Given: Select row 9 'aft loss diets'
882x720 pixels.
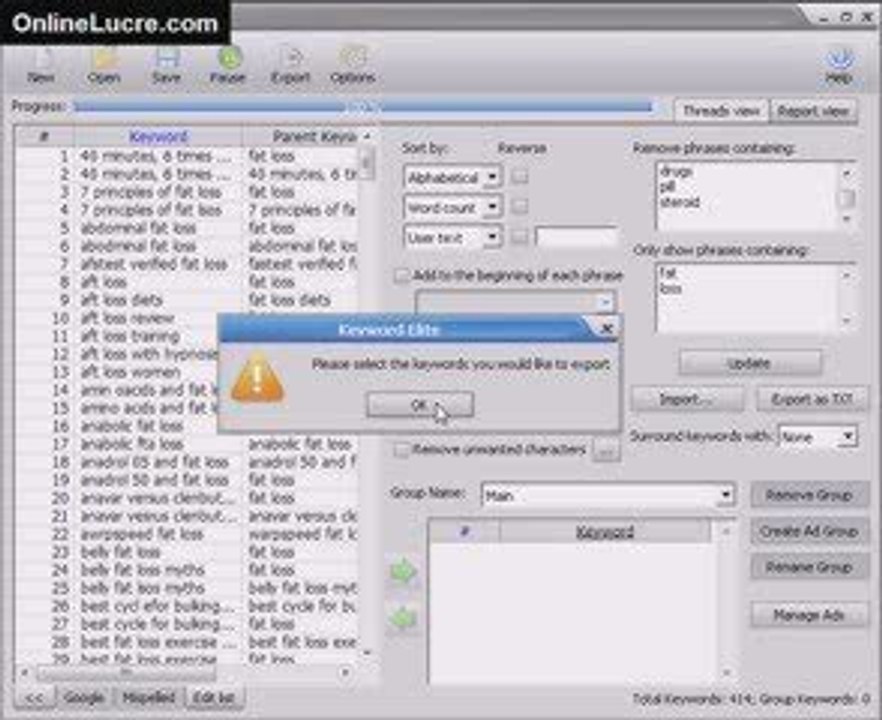Looking at the screenshot, I should tap(187, 300).
